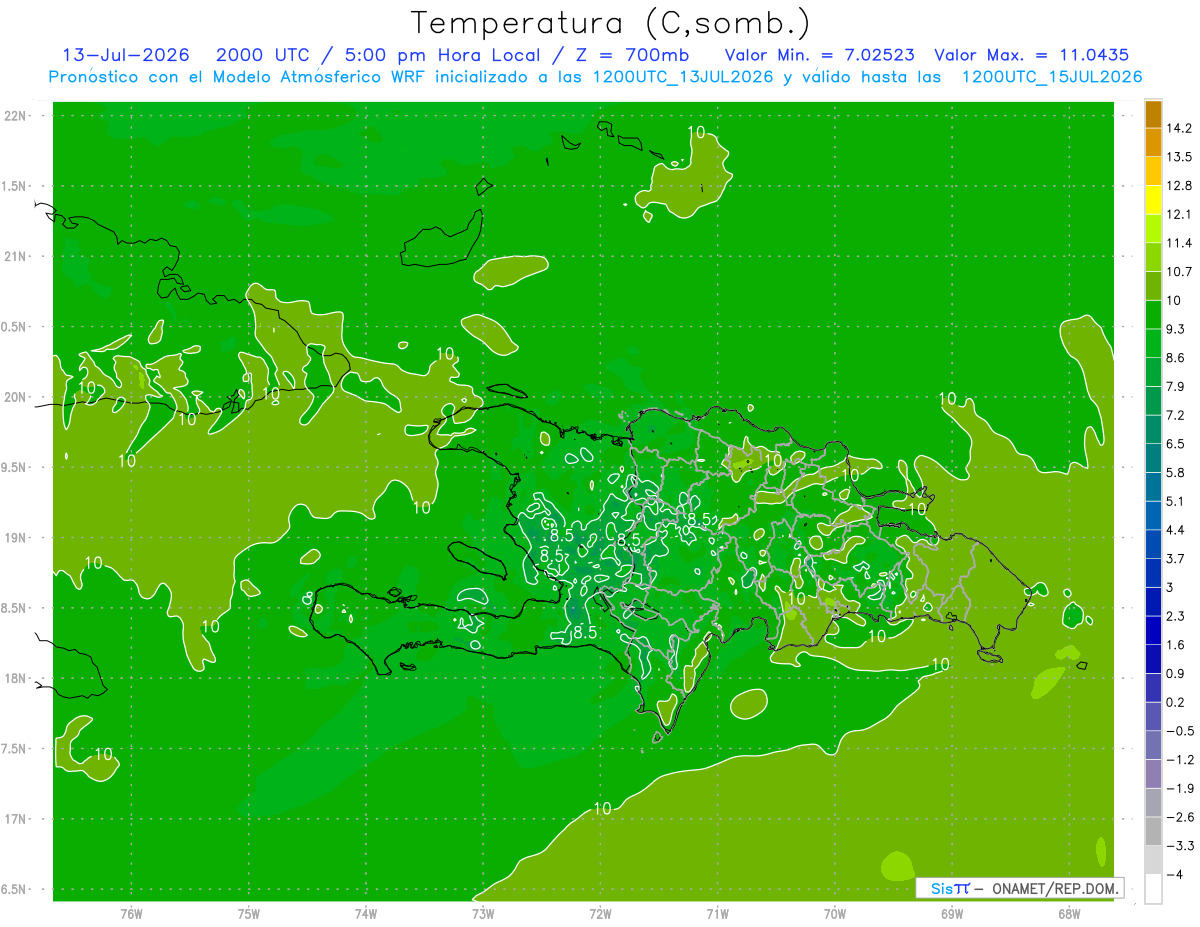Select the "Valor Max. = 11.0435" text
Viewport: 1200px width, 927px height.
[x=1032, y=55]
